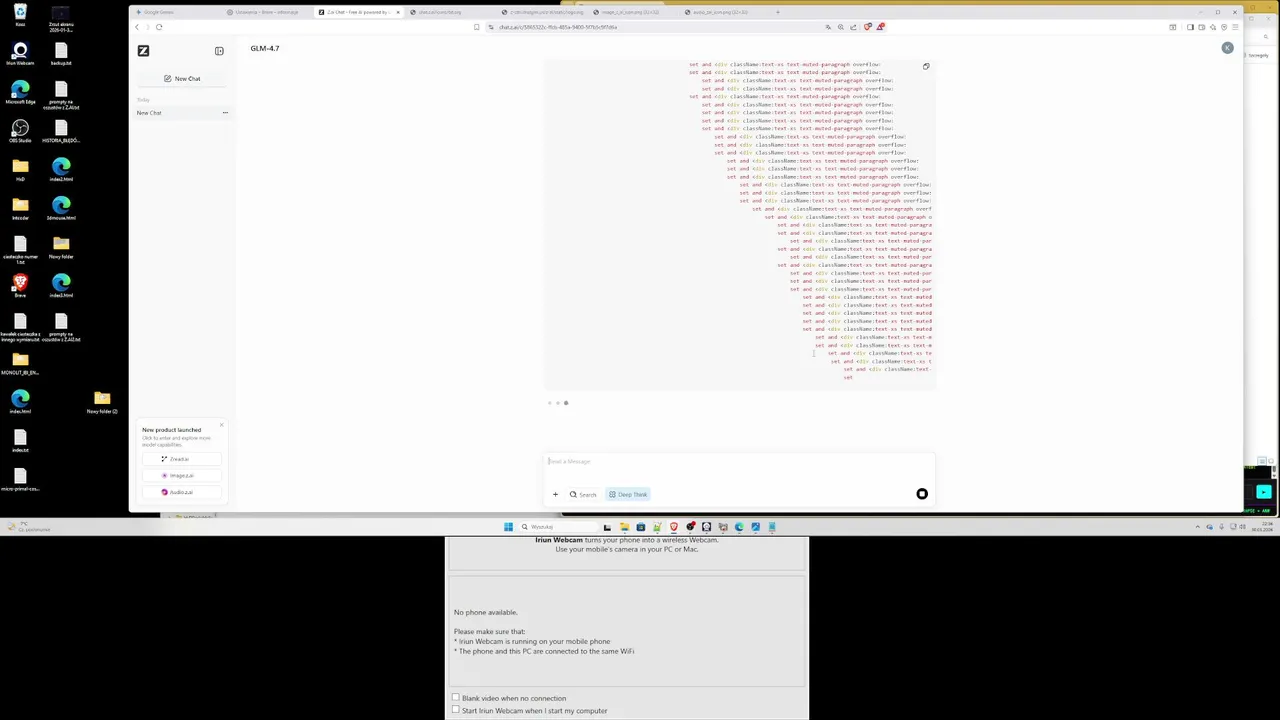Start a New Chat
Screen dimensions: 1280x720
(x=182, y=78)
